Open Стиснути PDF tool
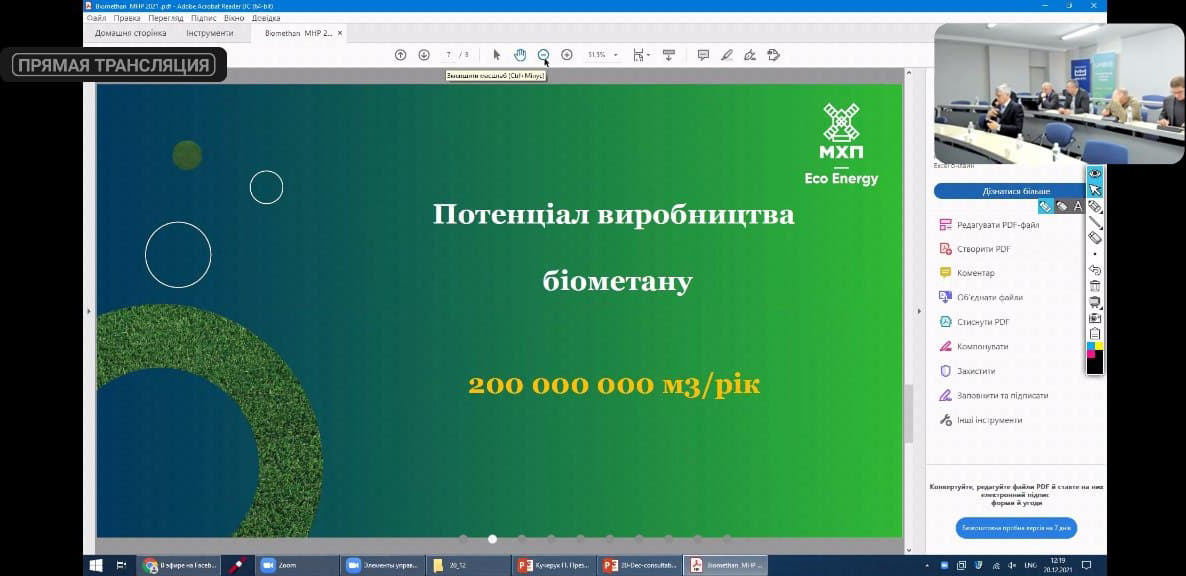 tap(975, 322)
